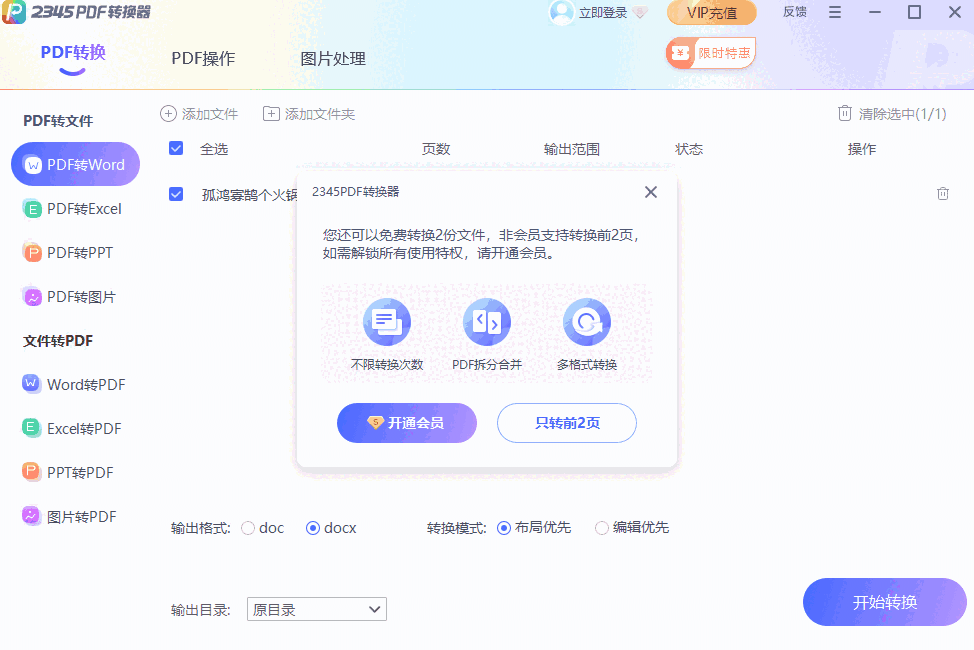Click the PDF转文件 section heading

58,121
